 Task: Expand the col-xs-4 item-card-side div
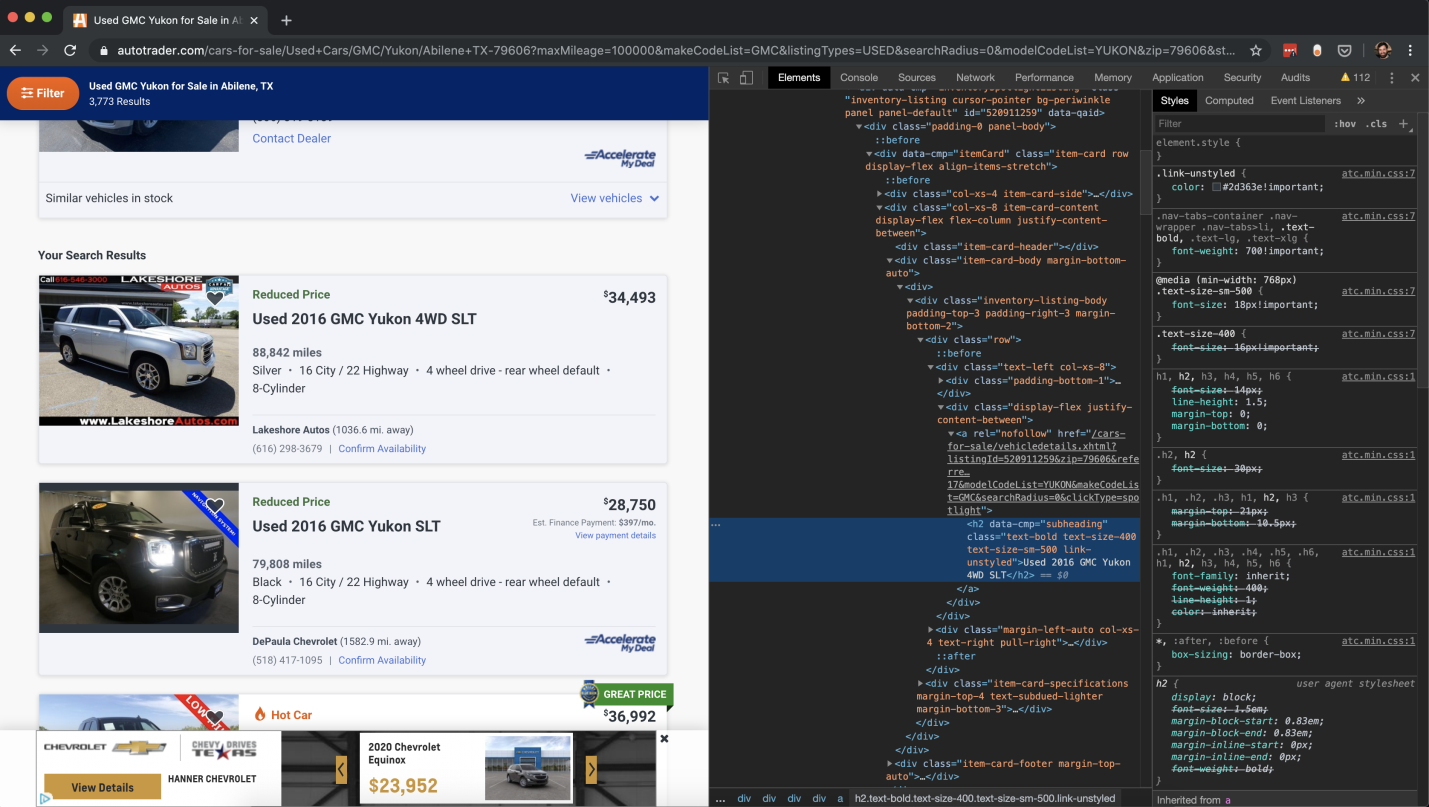[880, 194]
